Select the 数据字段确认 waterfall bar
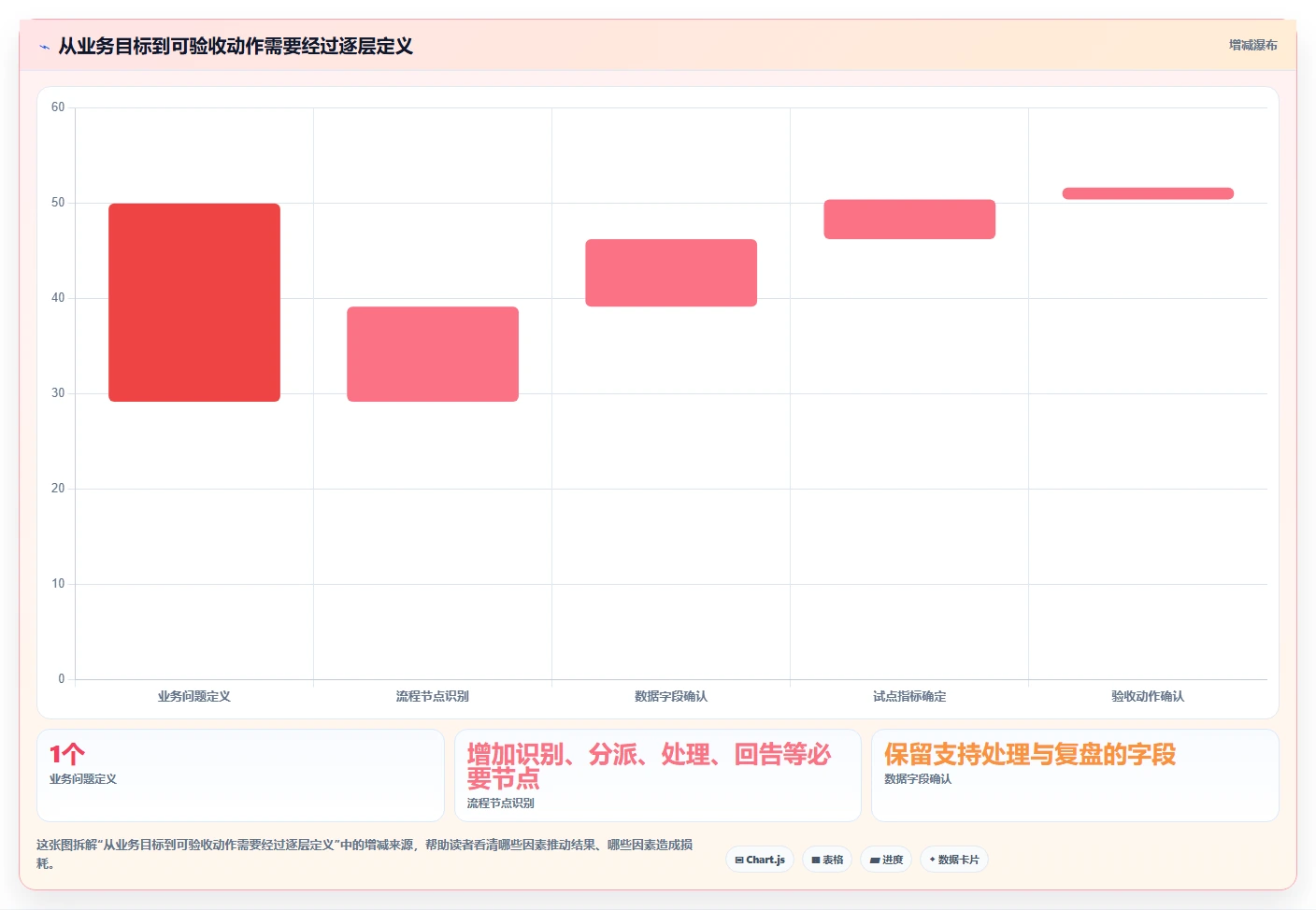This screenshot has height=910, width=1316. pyautogui.click(x=671, y=273)
